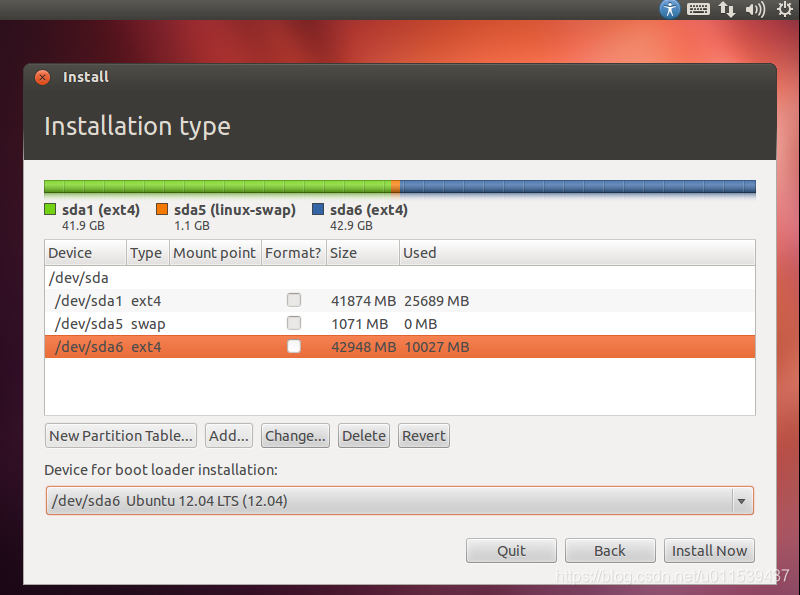The height and width of the screenshot is (595, 800).
Task: Toggle format checkbox for /dev/sda1
Action: (x=294, y=300)
